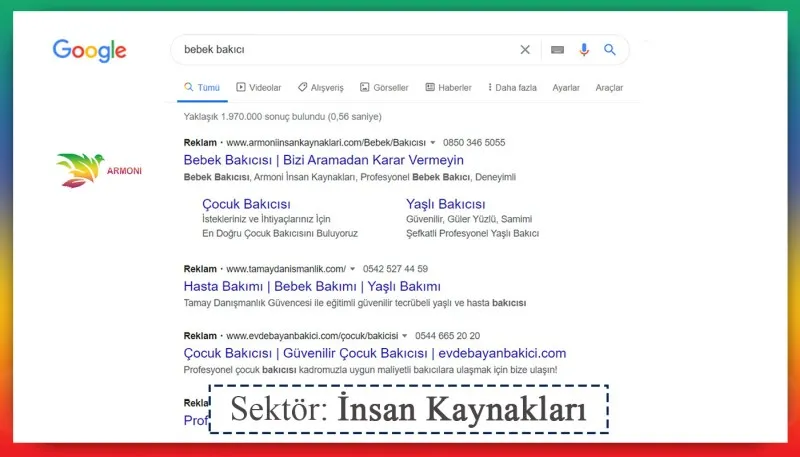Open Bebek Bakıcısı | Bizi Aramadan Karar Vermeyin
Screen dimensions: 800x457
coord(323,160)
